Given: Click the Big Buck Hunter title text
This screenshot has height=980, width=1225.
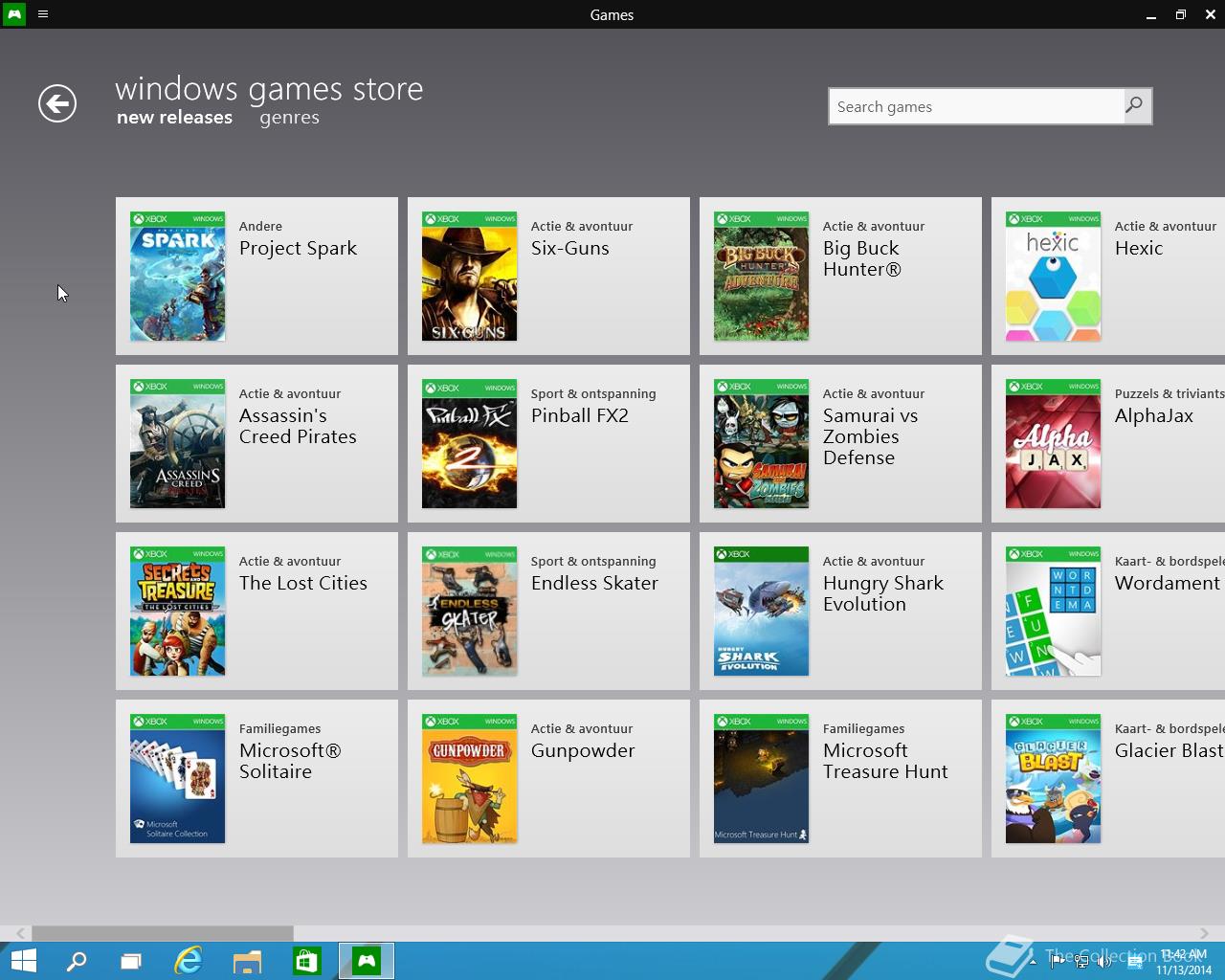Looking at the screenshot, I should [862, 258].
